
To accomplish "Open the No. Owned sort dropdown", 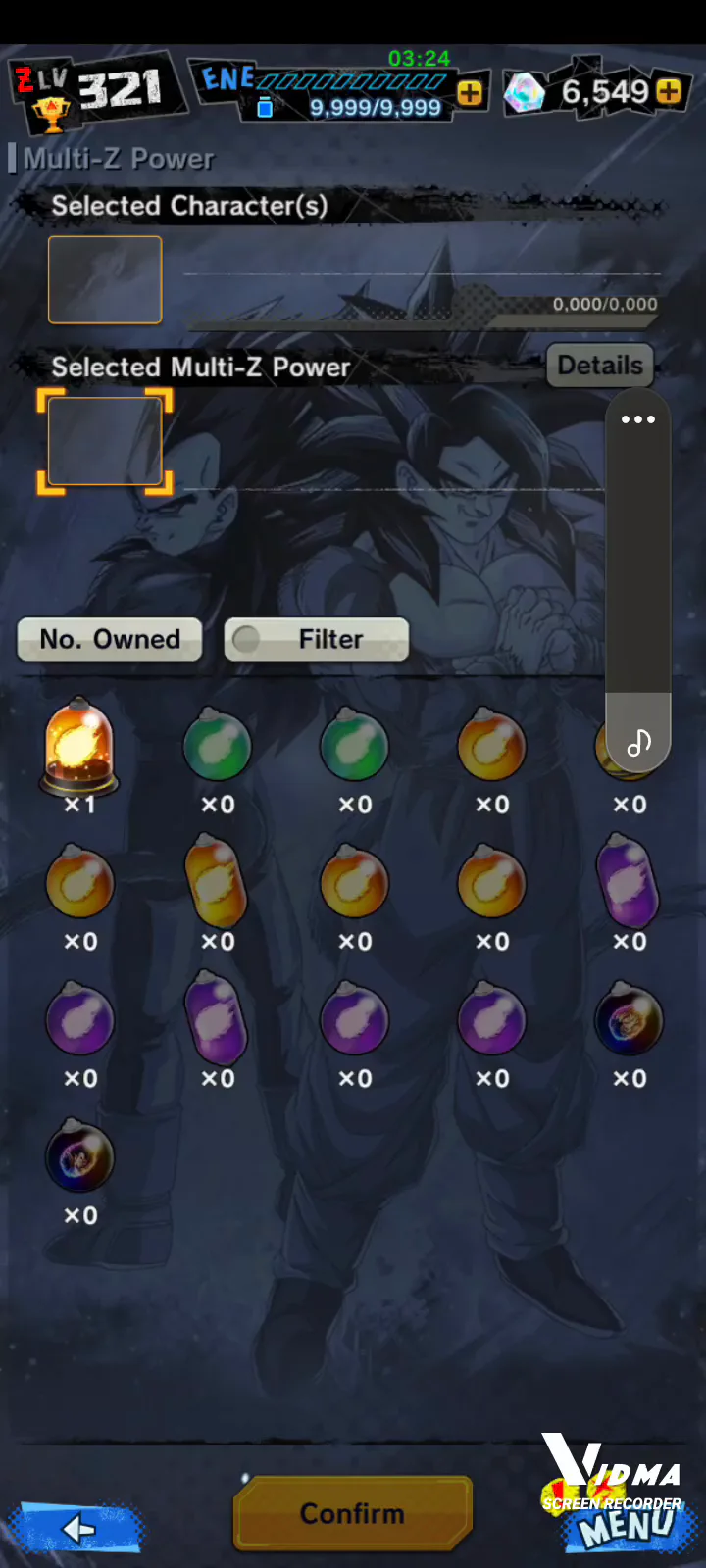I will coord(110,639).
